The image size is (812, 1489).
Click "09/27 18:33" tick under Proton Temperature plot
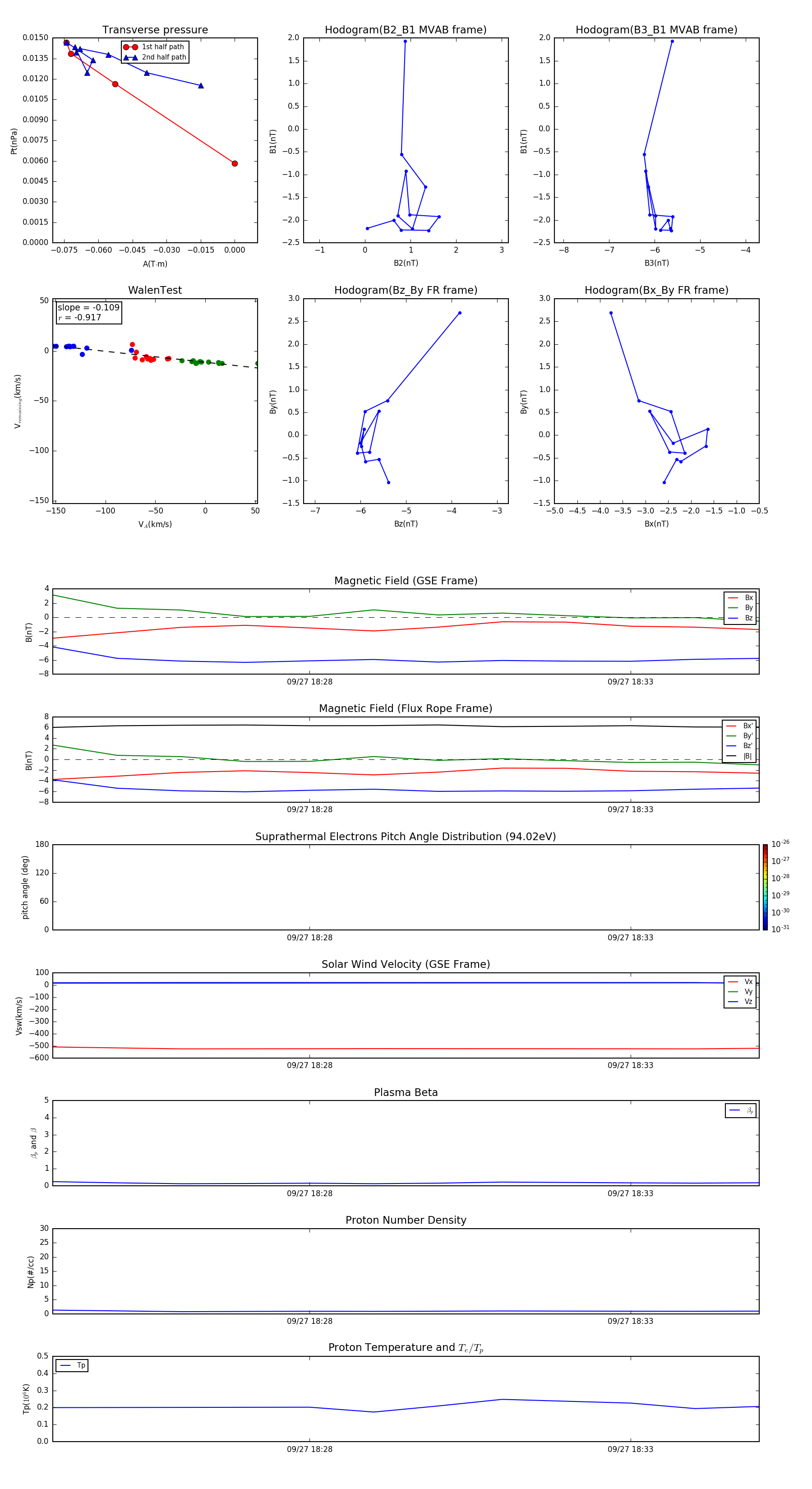(631, 1449)
